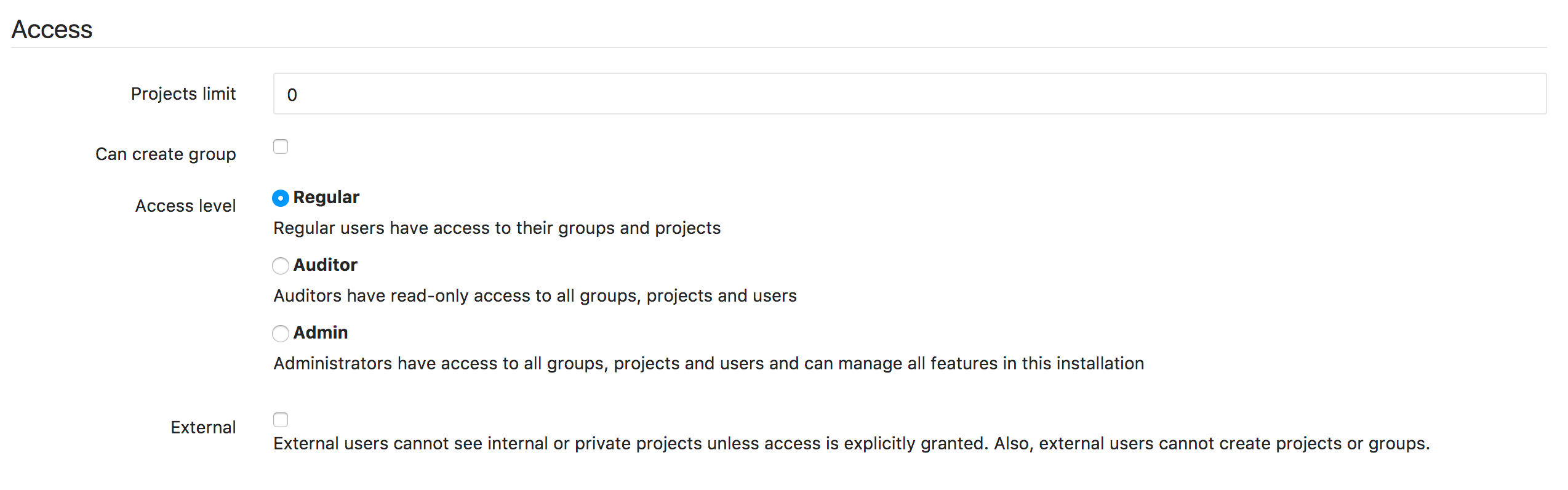Viewport: 1568px width, 490px height.
Task: Pick the Admin access level radio button
Action: point(281,334)
